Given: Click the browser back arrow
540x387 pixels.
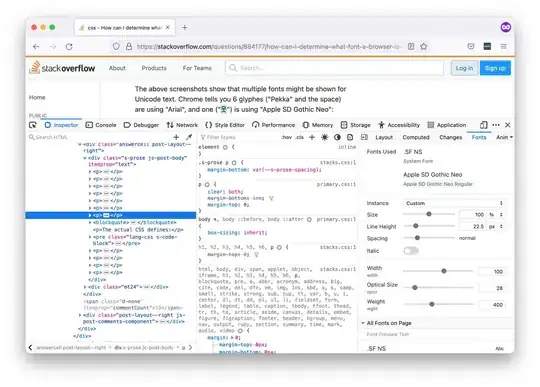Looking at the screenshot, I should 36,46.
